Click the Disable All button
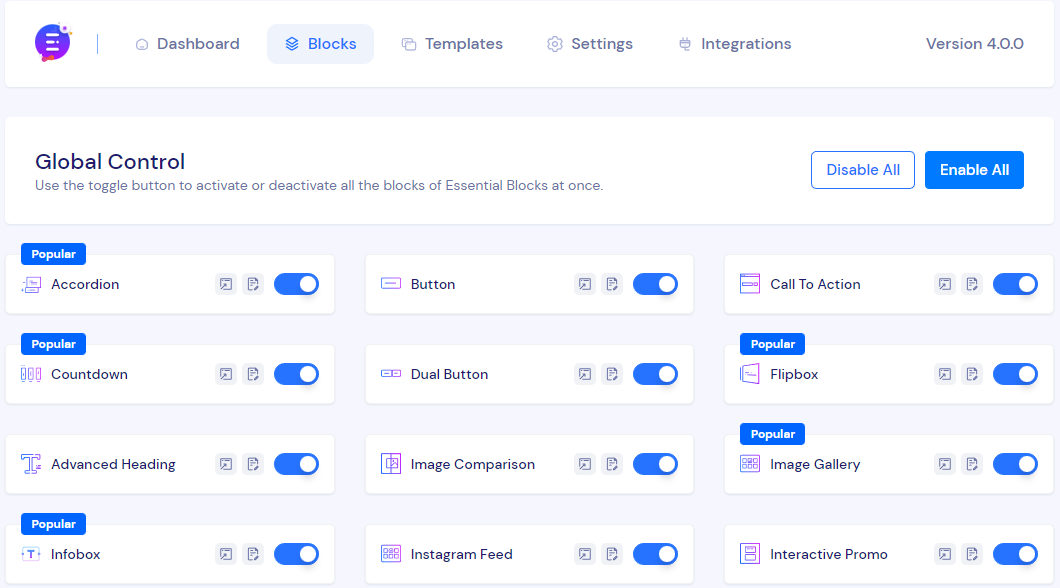This screenshot has height=588, width=1060. 862,170
